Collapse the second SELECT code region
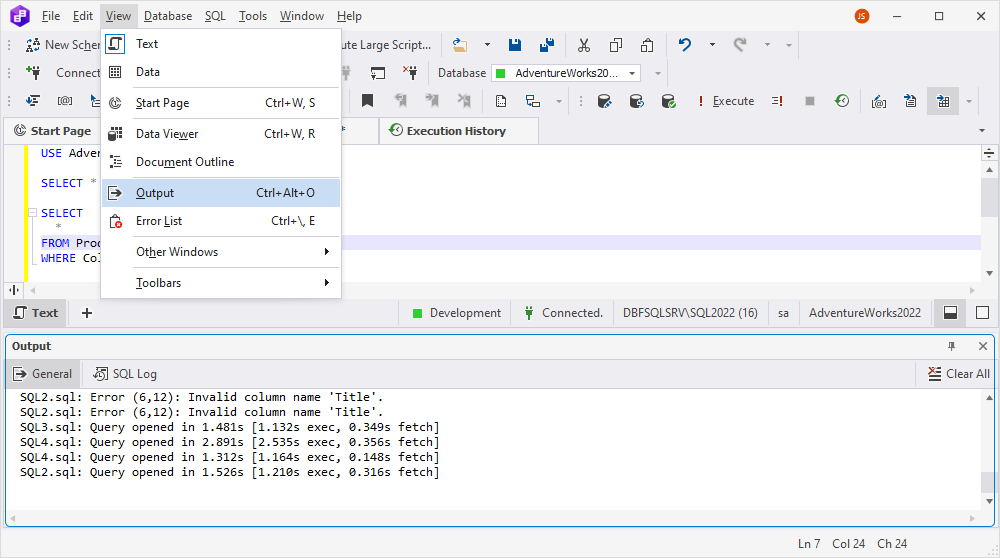Viewport: 1000px width, 558px height. point(32,213)
